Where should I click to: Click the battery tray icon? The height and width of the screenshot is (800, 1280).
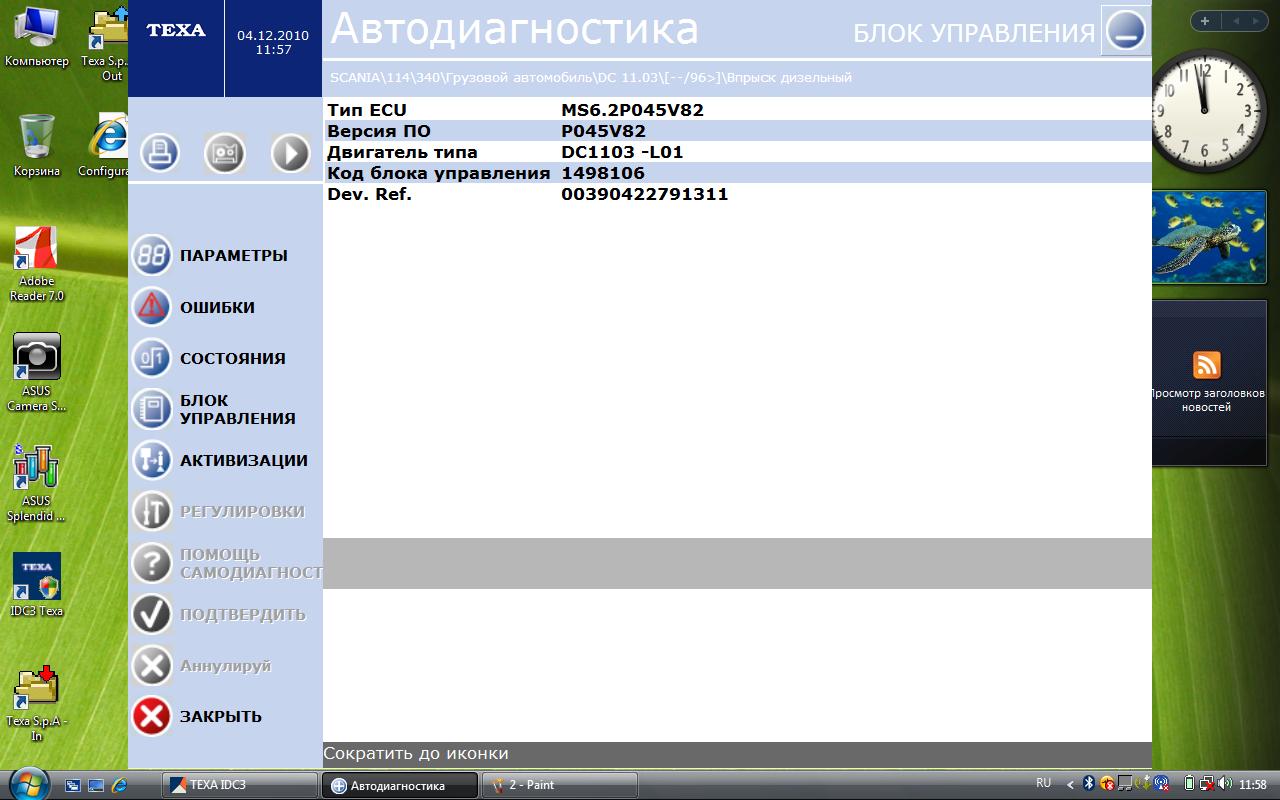click(x=1190, y=784)
